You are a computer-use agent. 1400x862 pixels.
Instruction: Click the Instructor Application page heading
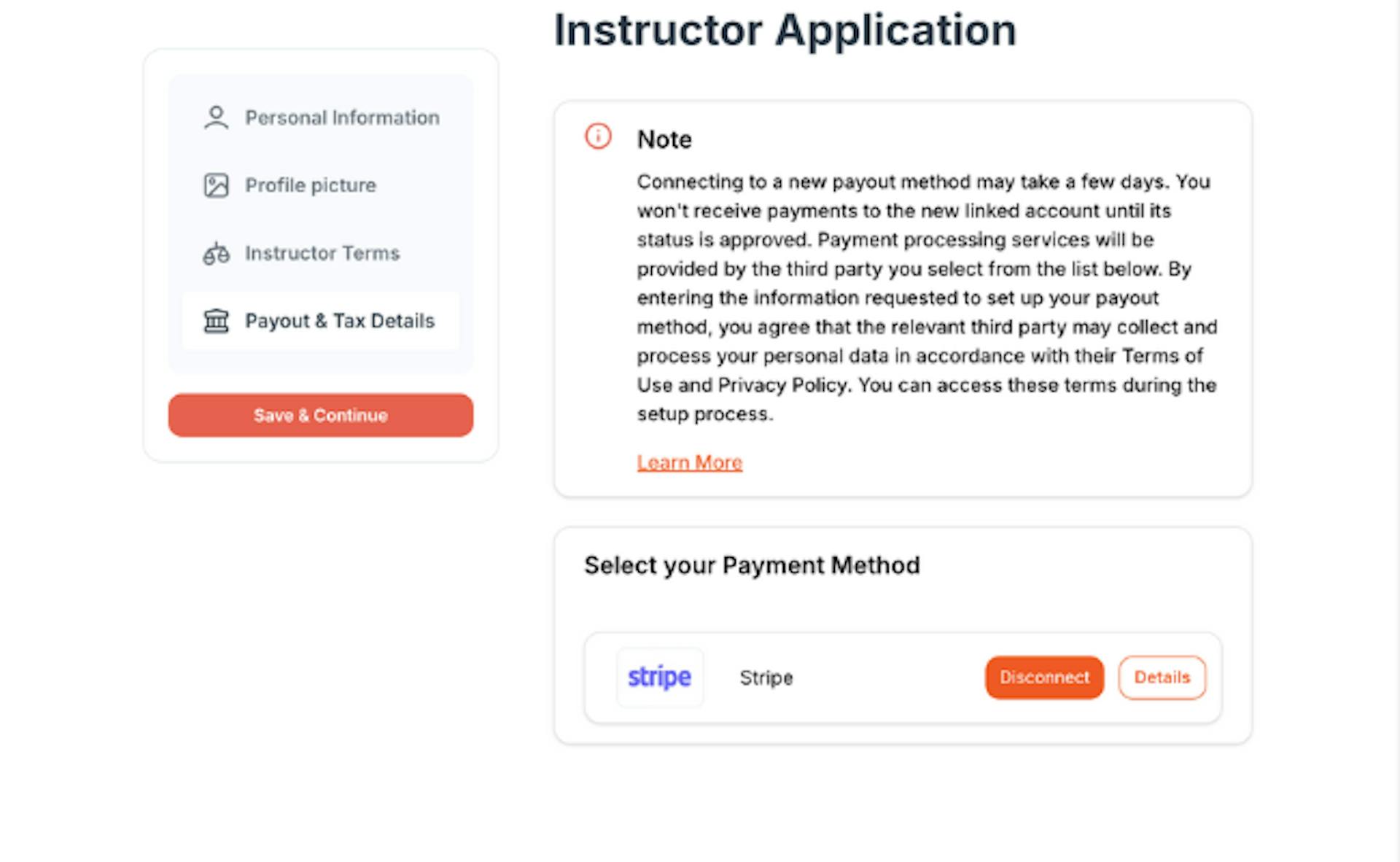pyautogui.click(x=785, y=31)
